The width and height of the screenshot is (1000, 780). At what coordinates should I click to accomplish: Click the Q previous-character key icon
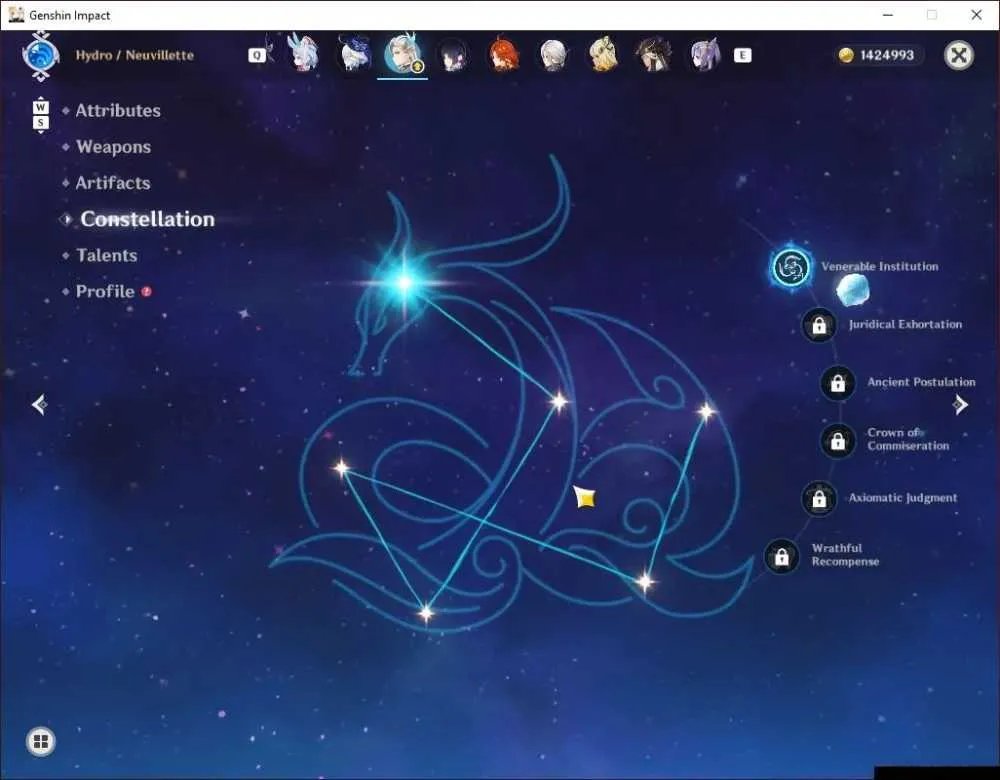(x=256, y=55)
